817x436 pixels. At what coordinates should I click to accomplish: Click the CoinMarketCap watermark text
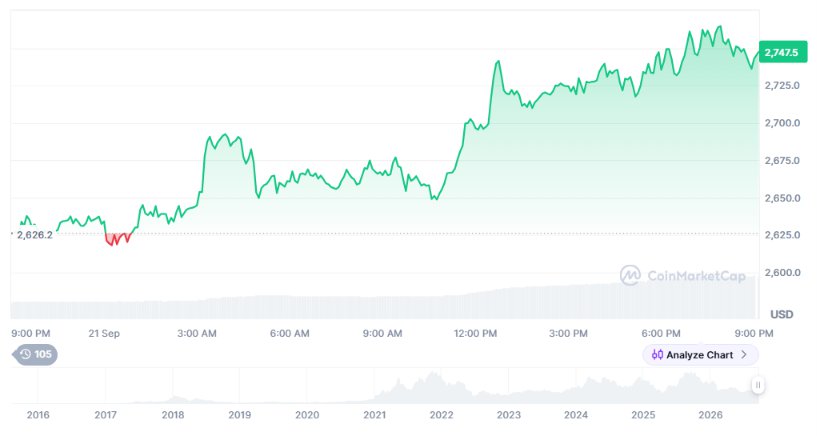point(696,276)
